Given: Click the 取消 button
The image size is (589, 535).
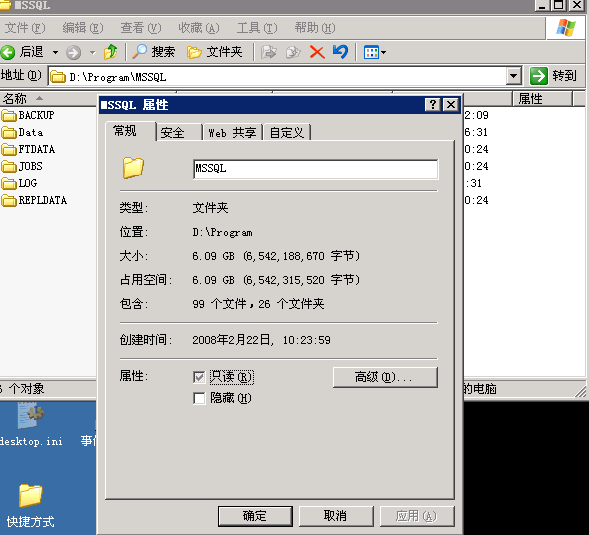Looking at the screenshot, I should click(x=336, y=516).
